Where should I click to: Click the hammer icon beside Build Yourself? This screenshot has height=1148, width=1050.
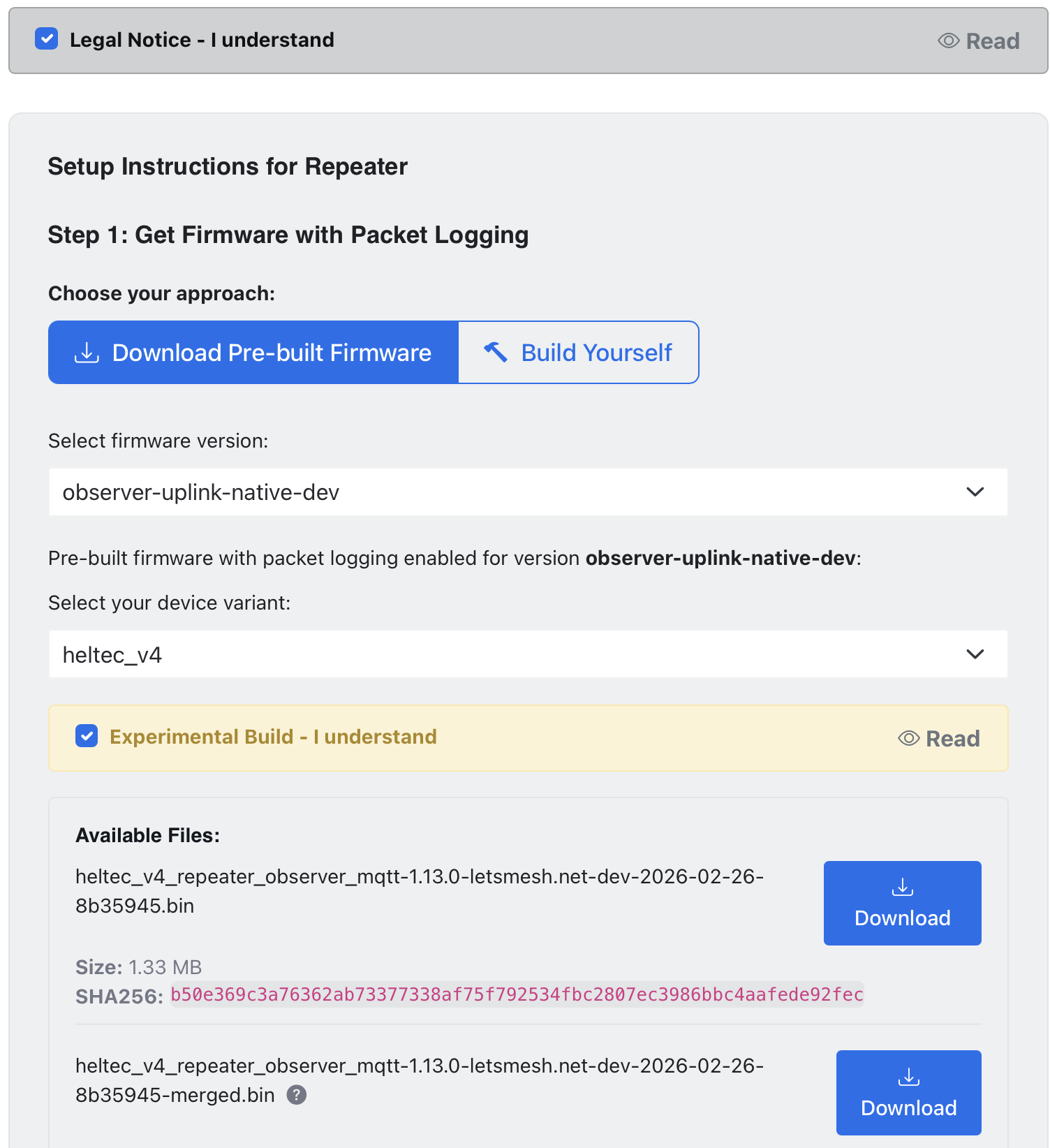coord(496,352)
